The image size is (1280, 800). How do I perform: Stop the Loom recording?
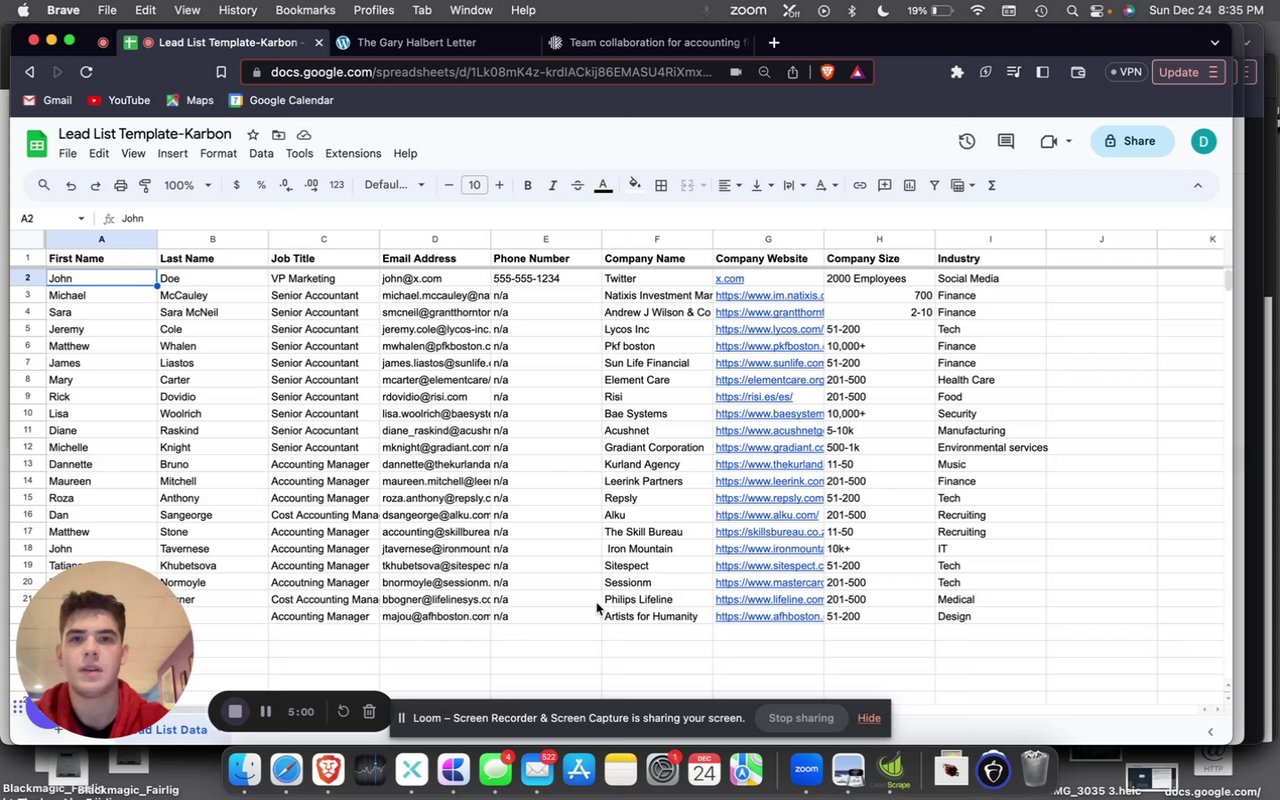point(235,712)
